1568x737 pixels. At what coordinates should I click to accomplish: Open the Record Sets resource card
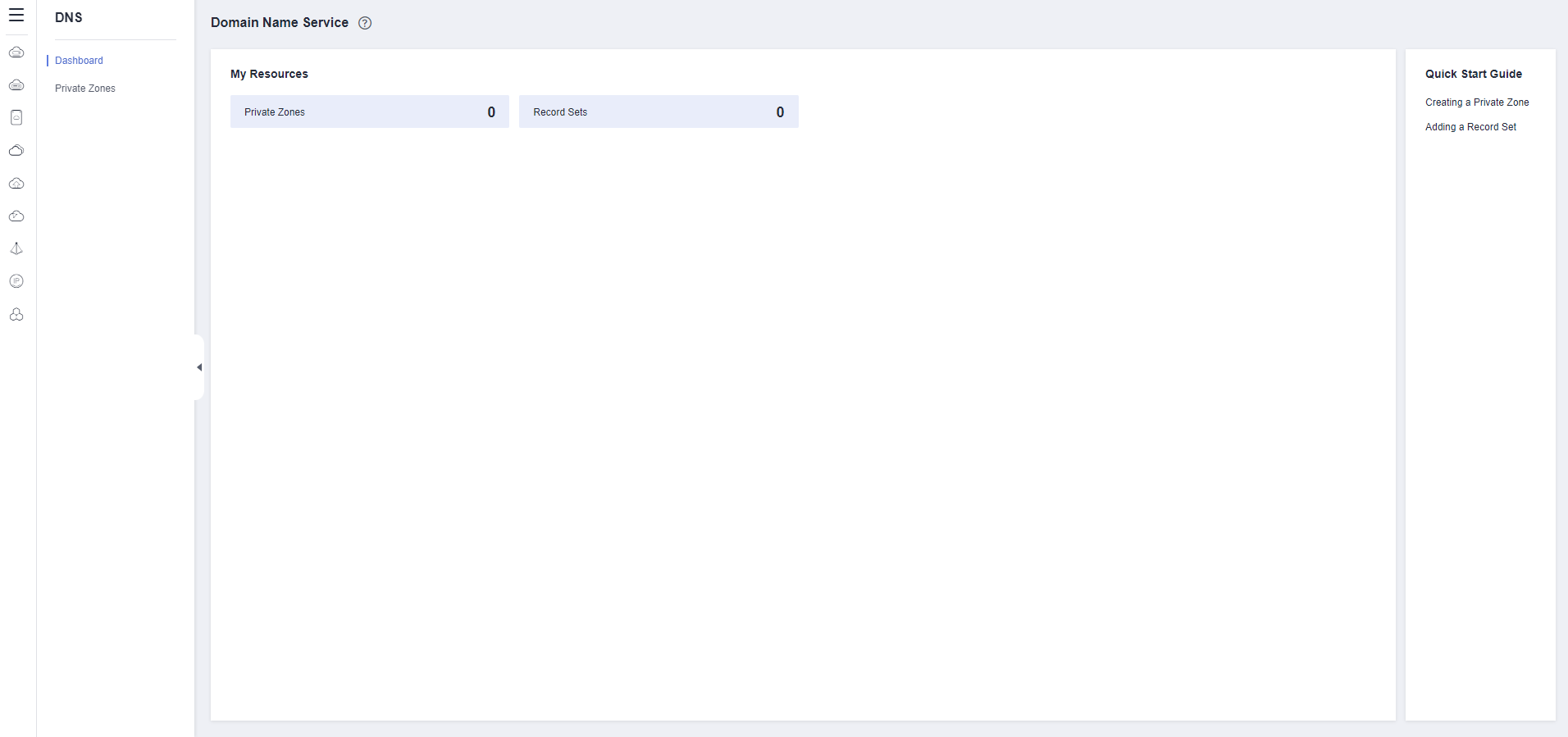[x=659, y=111]
